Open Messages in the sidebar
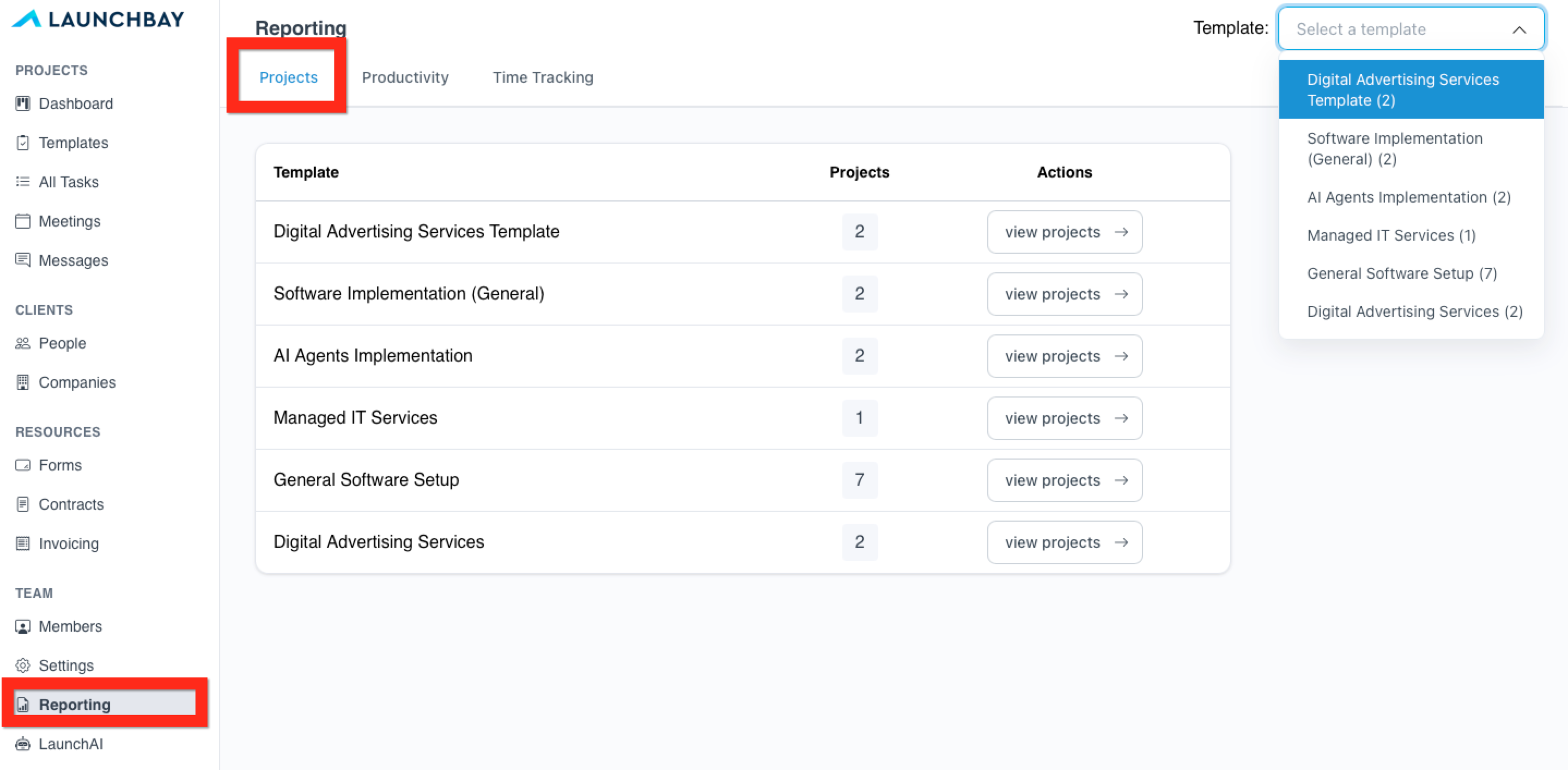This screenshot has width=1568, height=770. (x=73, y=260)
